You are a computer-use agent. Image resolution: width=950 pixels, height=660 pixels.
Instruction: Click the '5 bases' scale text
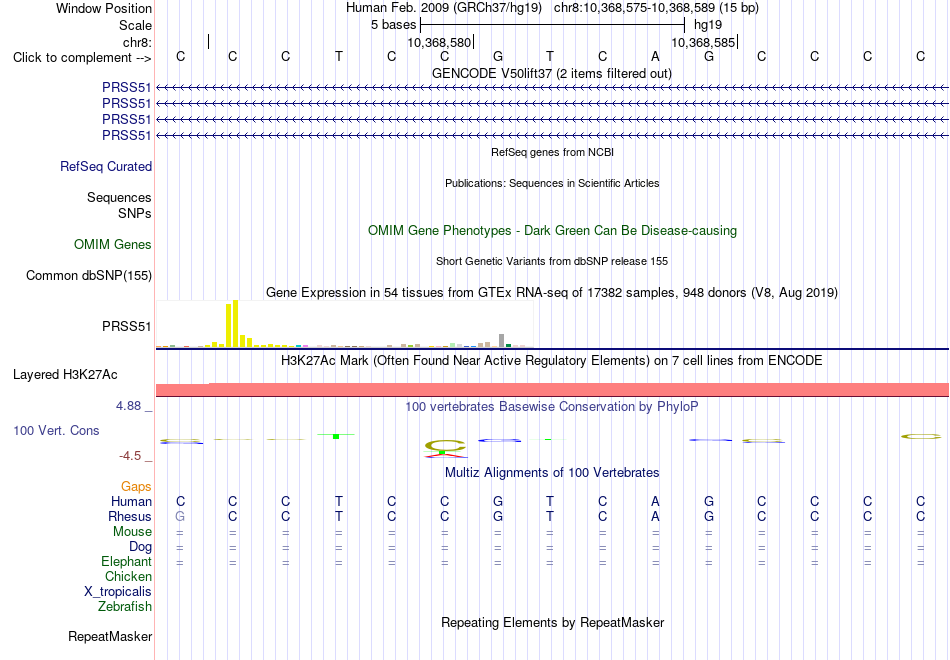point(394,25)
